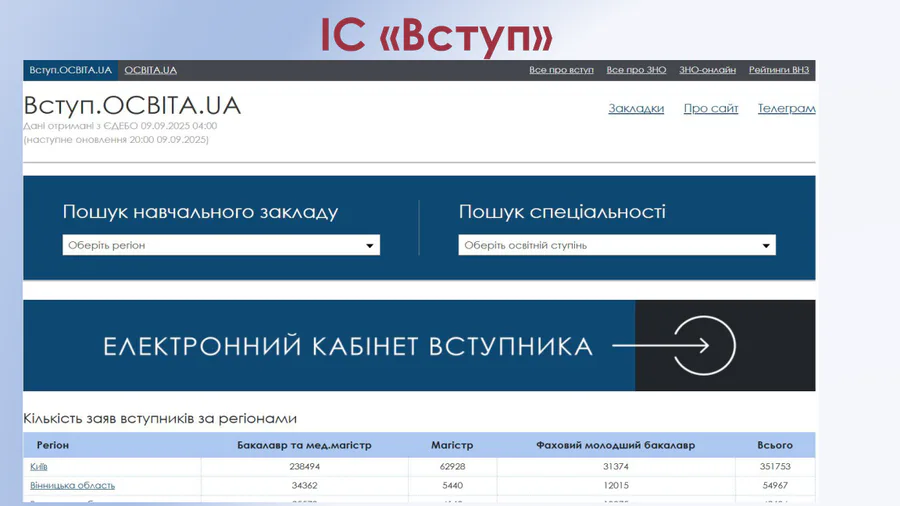This screenshot has height=506, width=900.
Task: Visit the 'Рейтинги ВНЗ' link
Action: click(x=779, y=70)
